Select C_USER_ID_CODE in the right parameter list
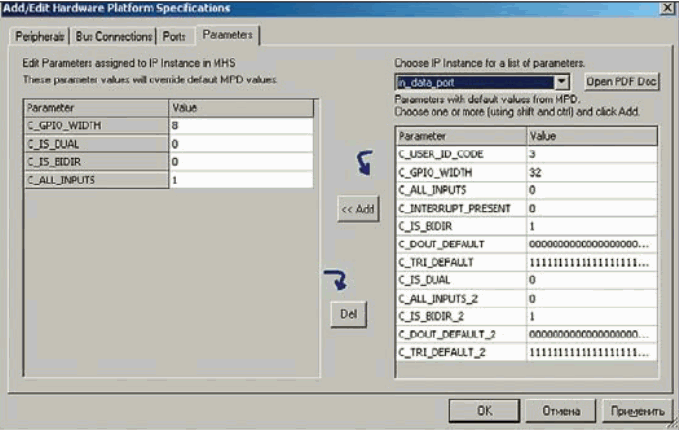 pyautogui.click(x=460, y=153)
